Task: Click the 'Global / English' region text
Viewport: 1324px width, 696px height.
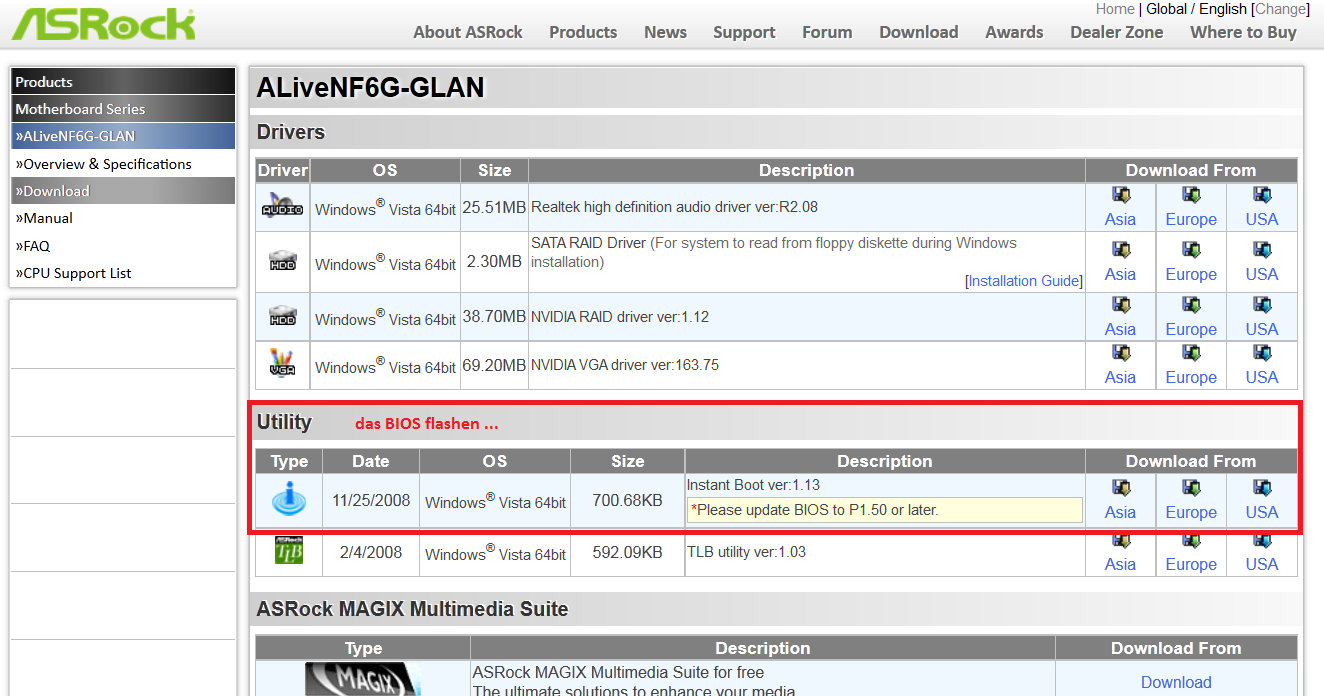Action: (x=1196, y=9)
